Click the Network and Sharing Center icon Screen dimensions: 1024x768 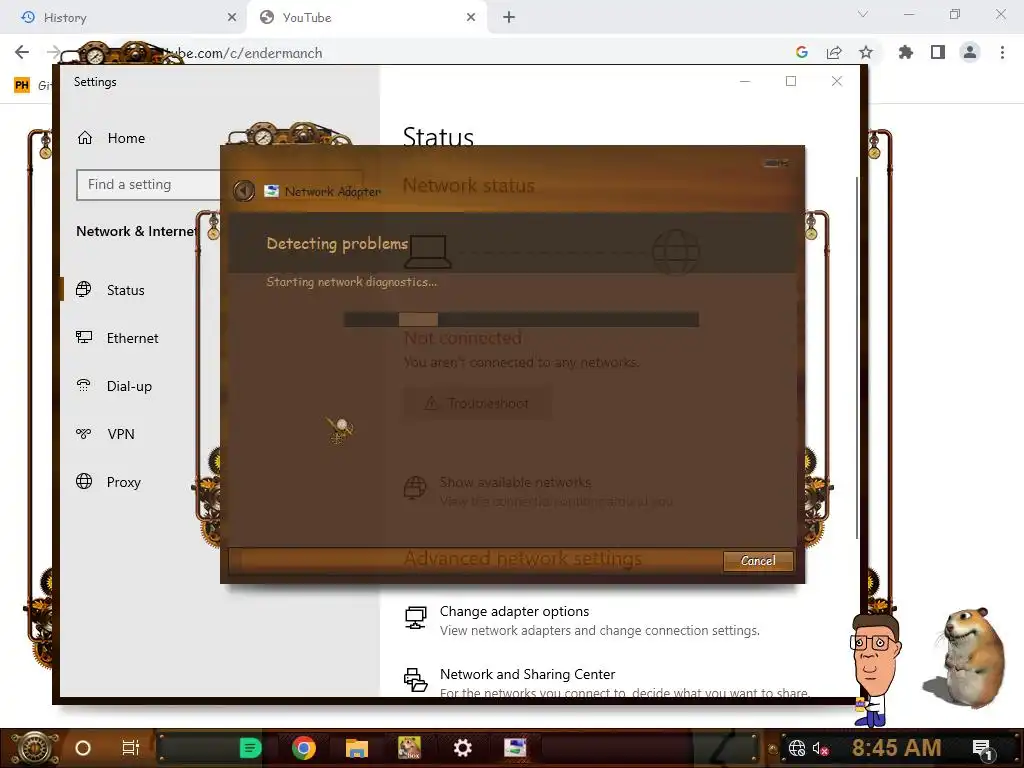(x=415, y=680)
